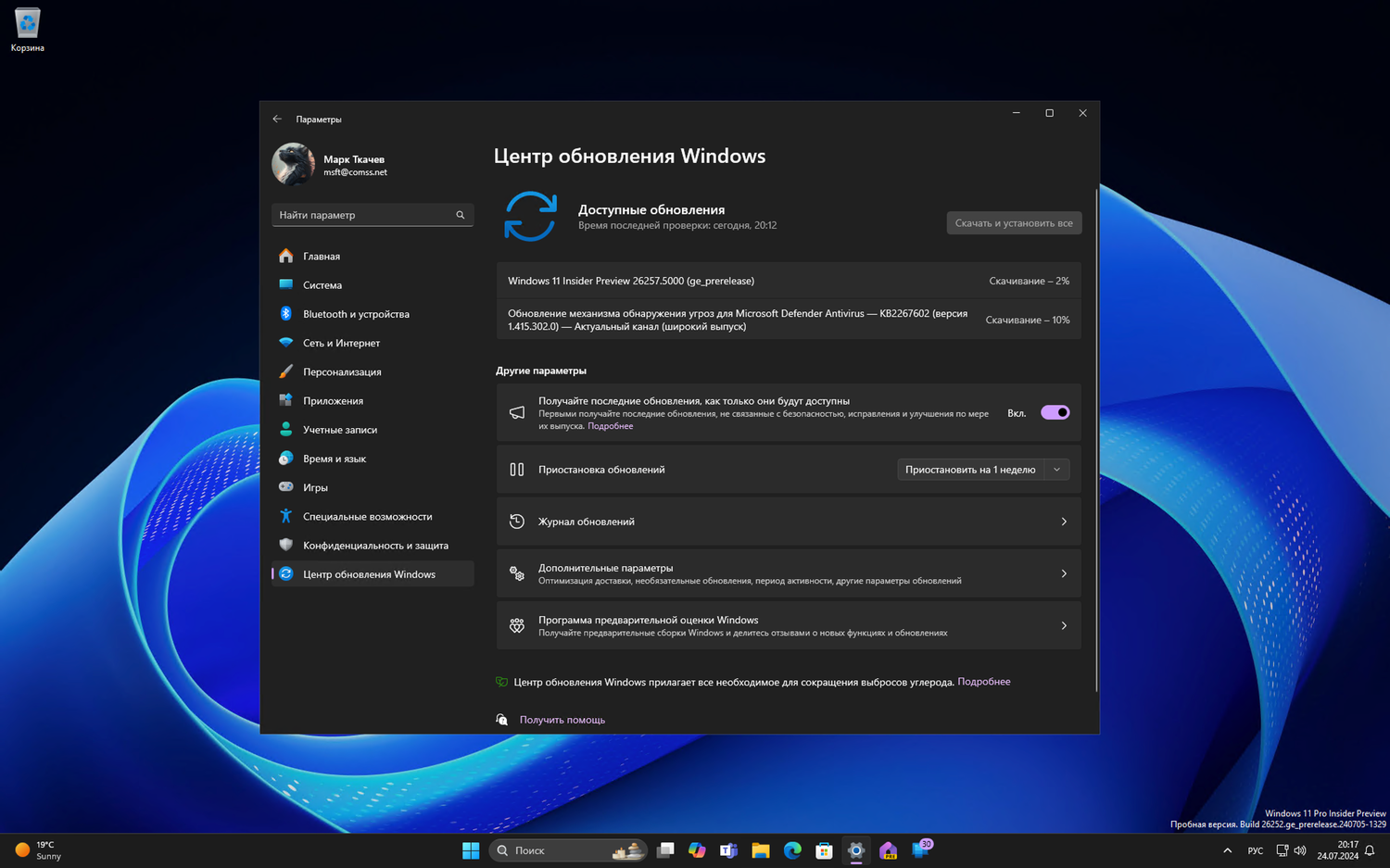Expand the Журнал обновлений section chevron

click(x=1063, y=521)
